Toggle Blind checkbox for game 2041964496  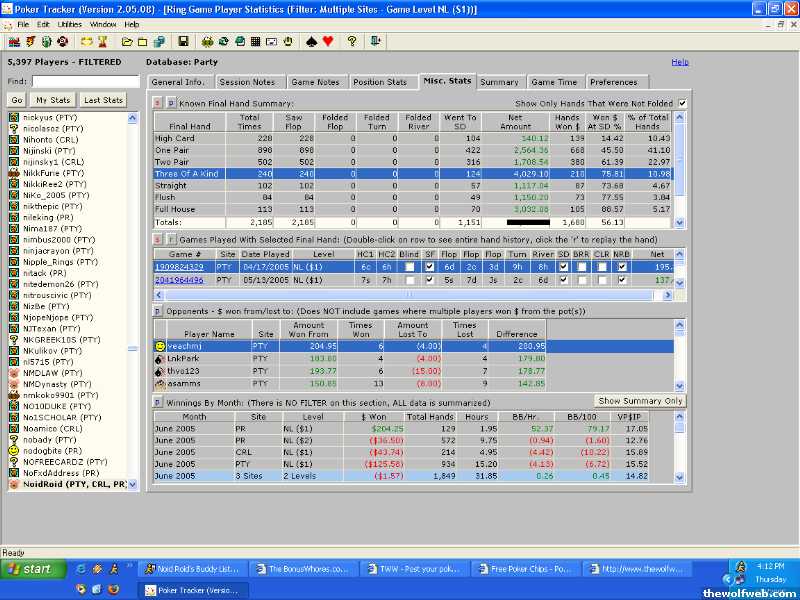point(408,281)
